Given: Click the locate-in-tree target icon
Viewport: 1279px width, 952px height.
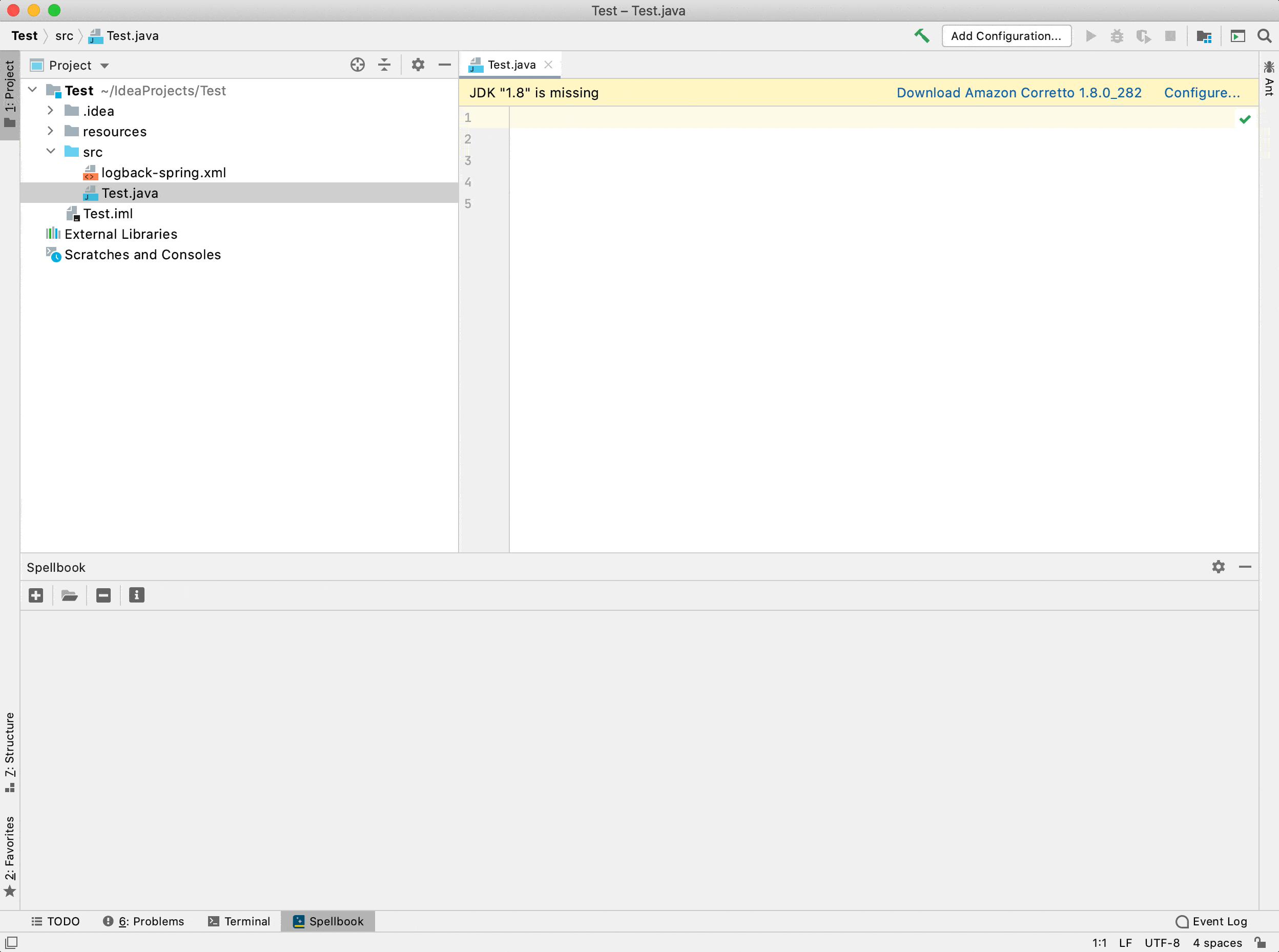Looking at the screenshot, I should point(357,65).
